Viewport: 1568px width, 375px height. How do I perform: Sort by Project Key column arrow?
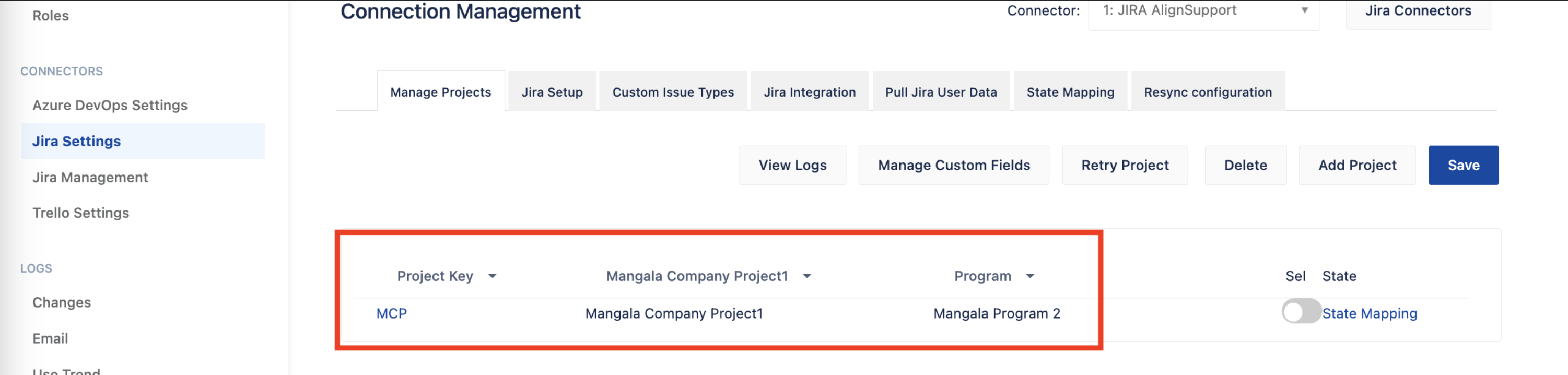point(492,276)
